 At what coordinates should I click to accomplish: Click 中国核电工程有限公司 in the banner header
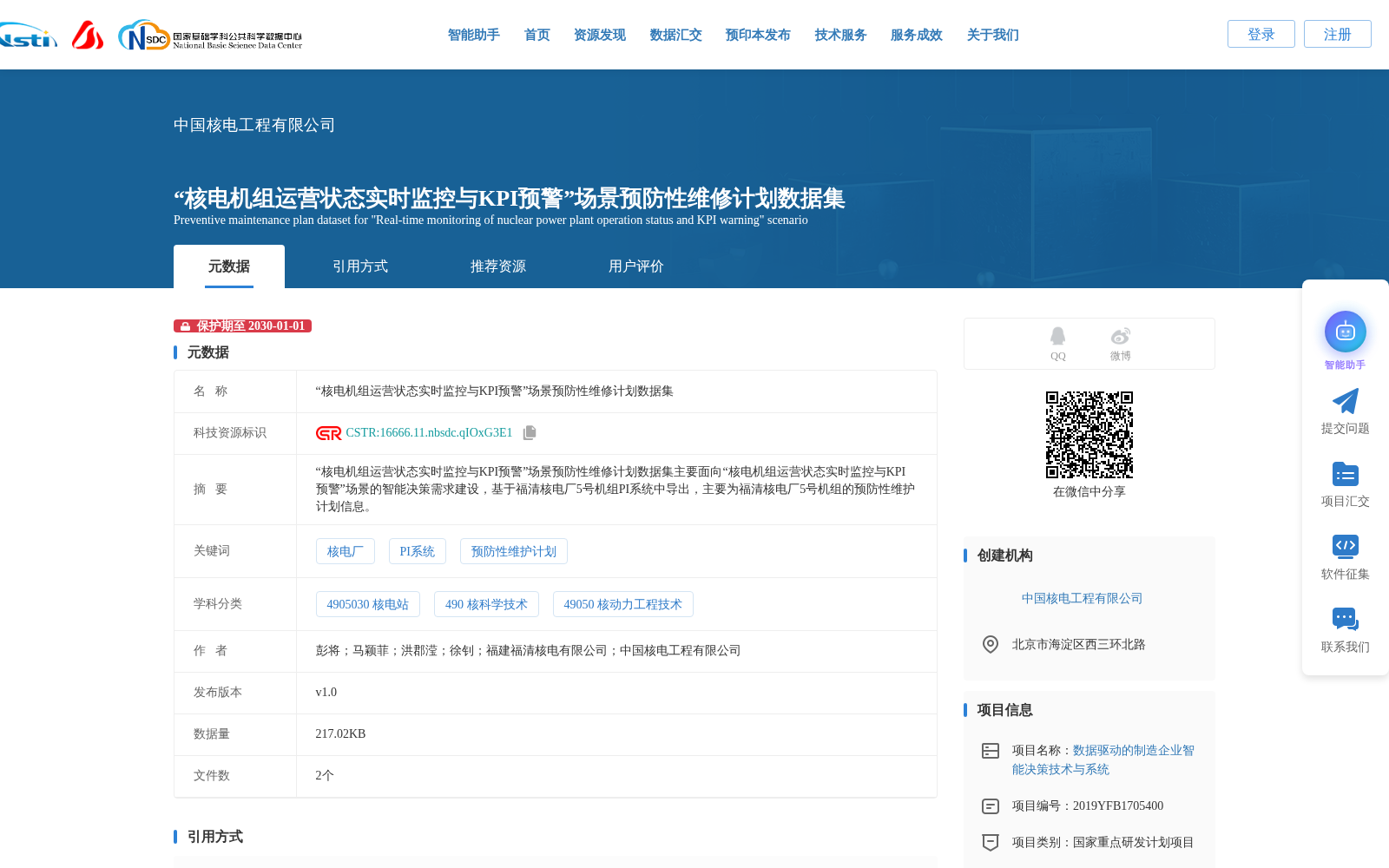254,125
